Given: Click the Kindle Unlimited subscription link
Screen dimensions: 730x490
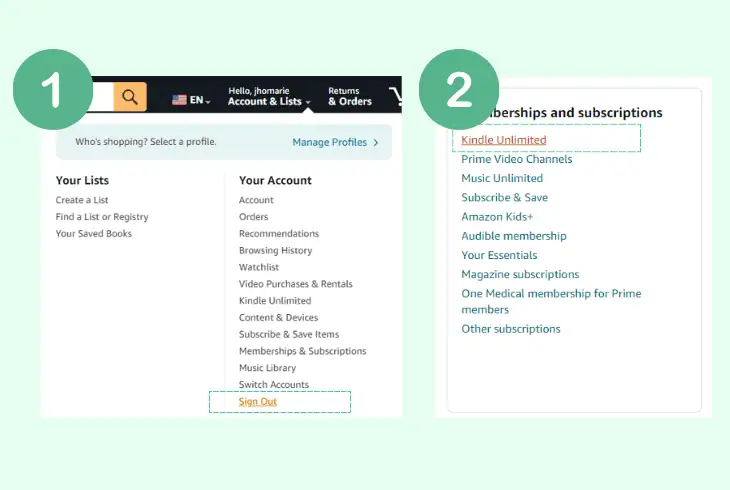Looking at the screenshot, I should pyautogui.click(x=504, y=140).
